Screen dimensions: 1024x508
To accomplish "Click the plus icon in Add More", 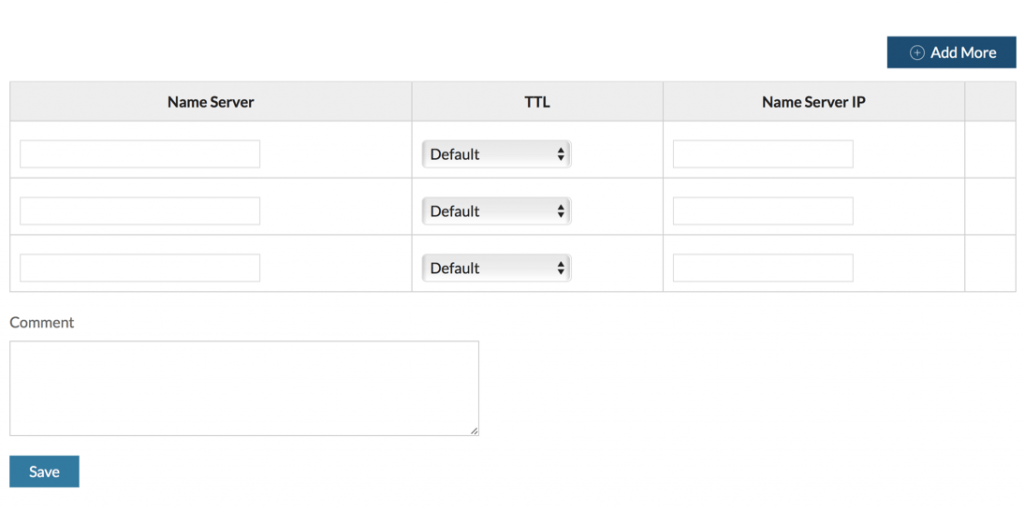I will 917,53.
